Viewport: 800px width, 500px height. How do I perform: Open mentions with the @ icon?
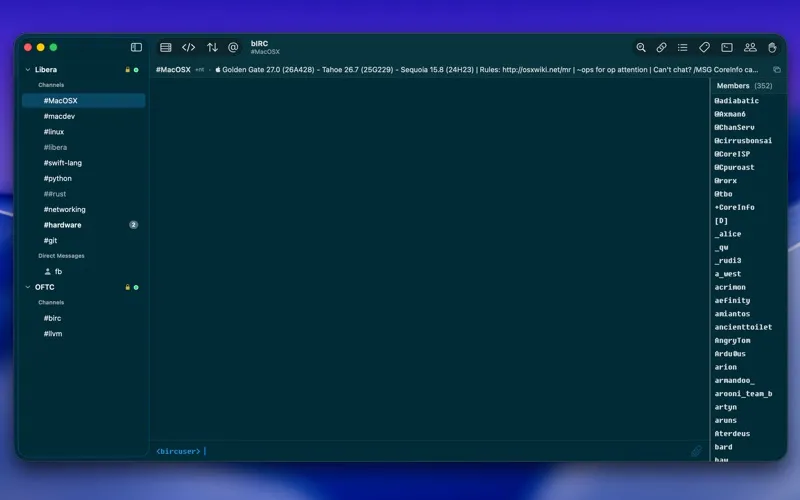(233, 47)
